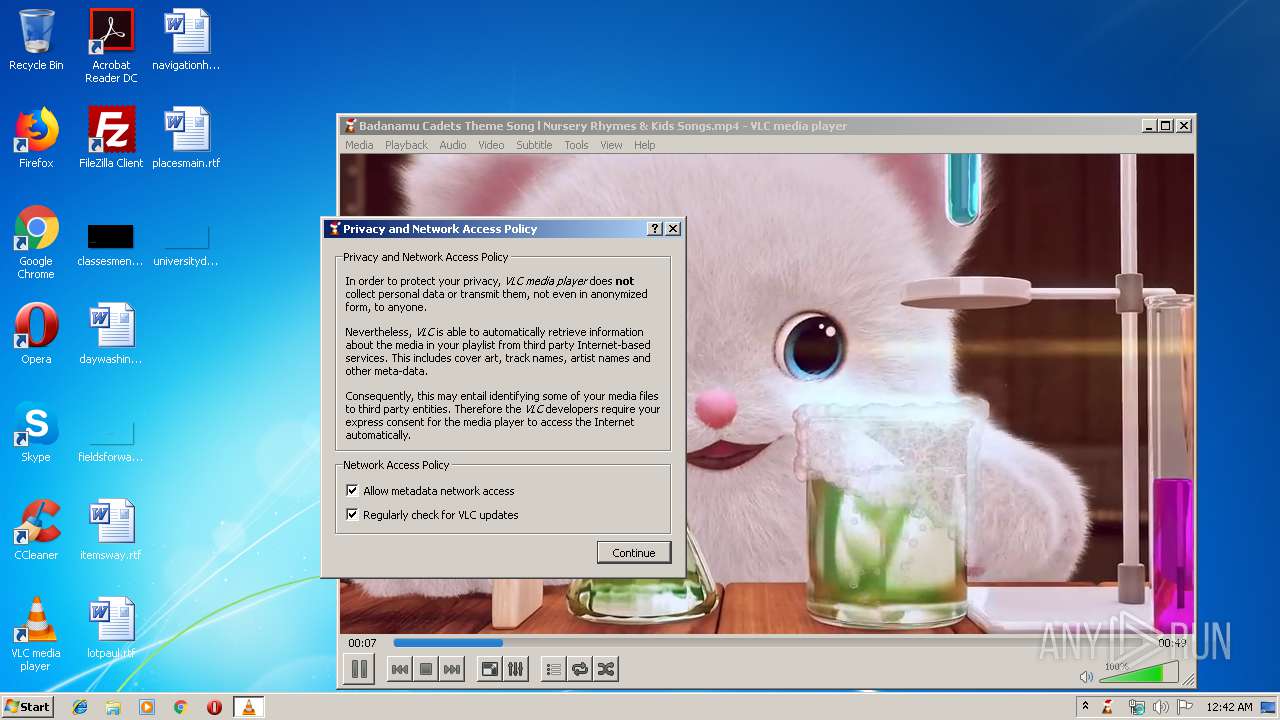Open the Help menu
The height and width of the screenshot is (720, 1280).
[645, 145]
